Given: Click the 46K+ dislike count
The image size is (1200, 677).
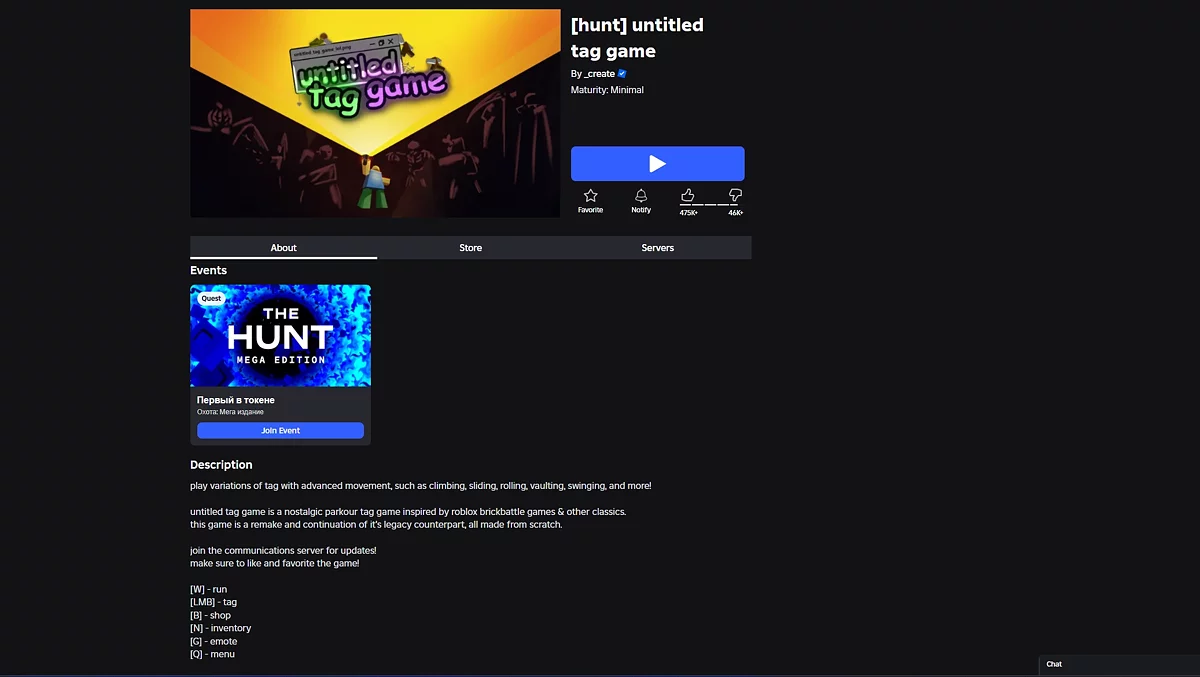Looking at the screenshot, I should coord(736,213).
